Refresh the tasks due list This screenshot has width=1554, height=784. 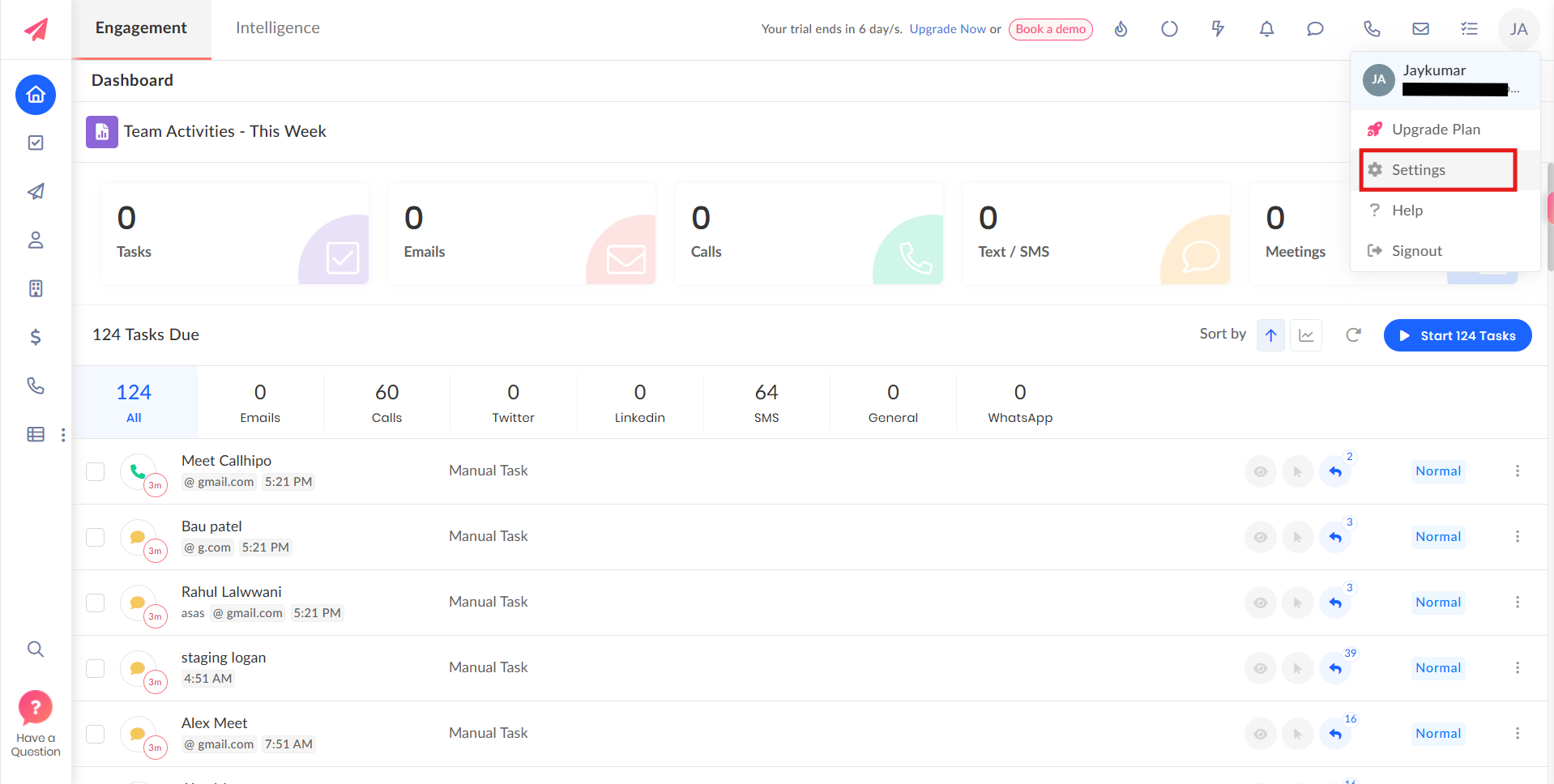point(1353,335)
